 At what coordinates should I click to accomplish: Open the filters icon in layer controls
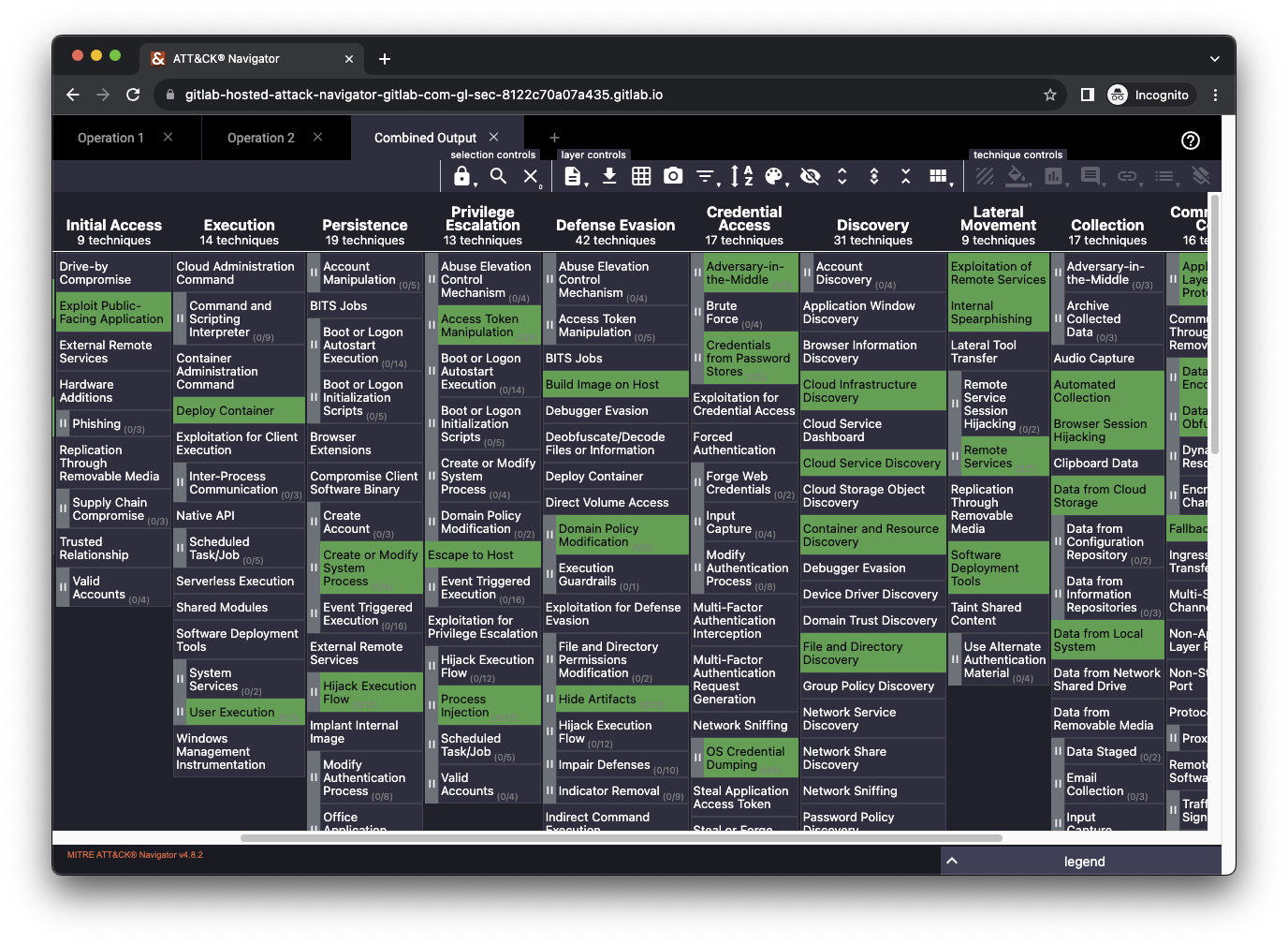[x=706, y=175]
